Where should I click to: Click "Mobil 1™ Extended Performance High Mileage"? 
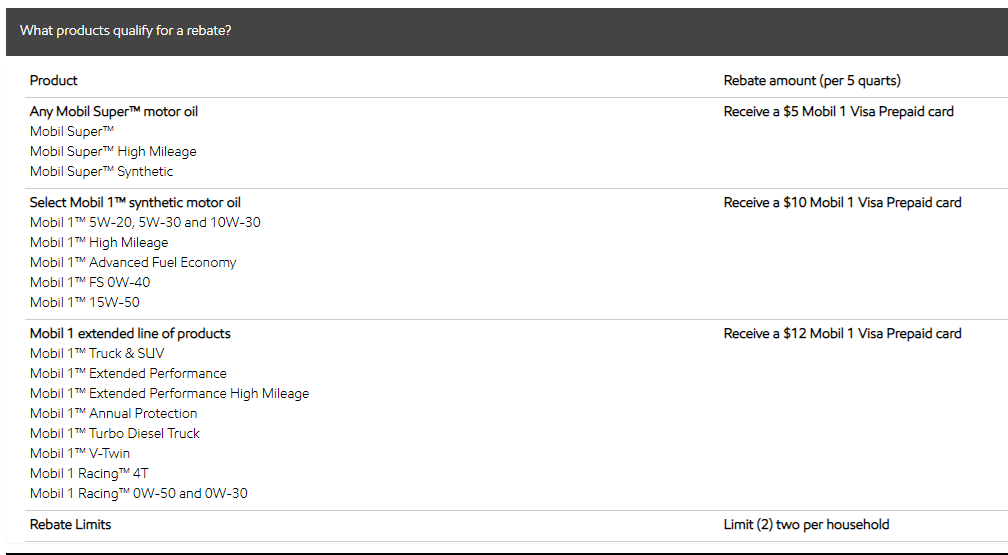[170, 394]
